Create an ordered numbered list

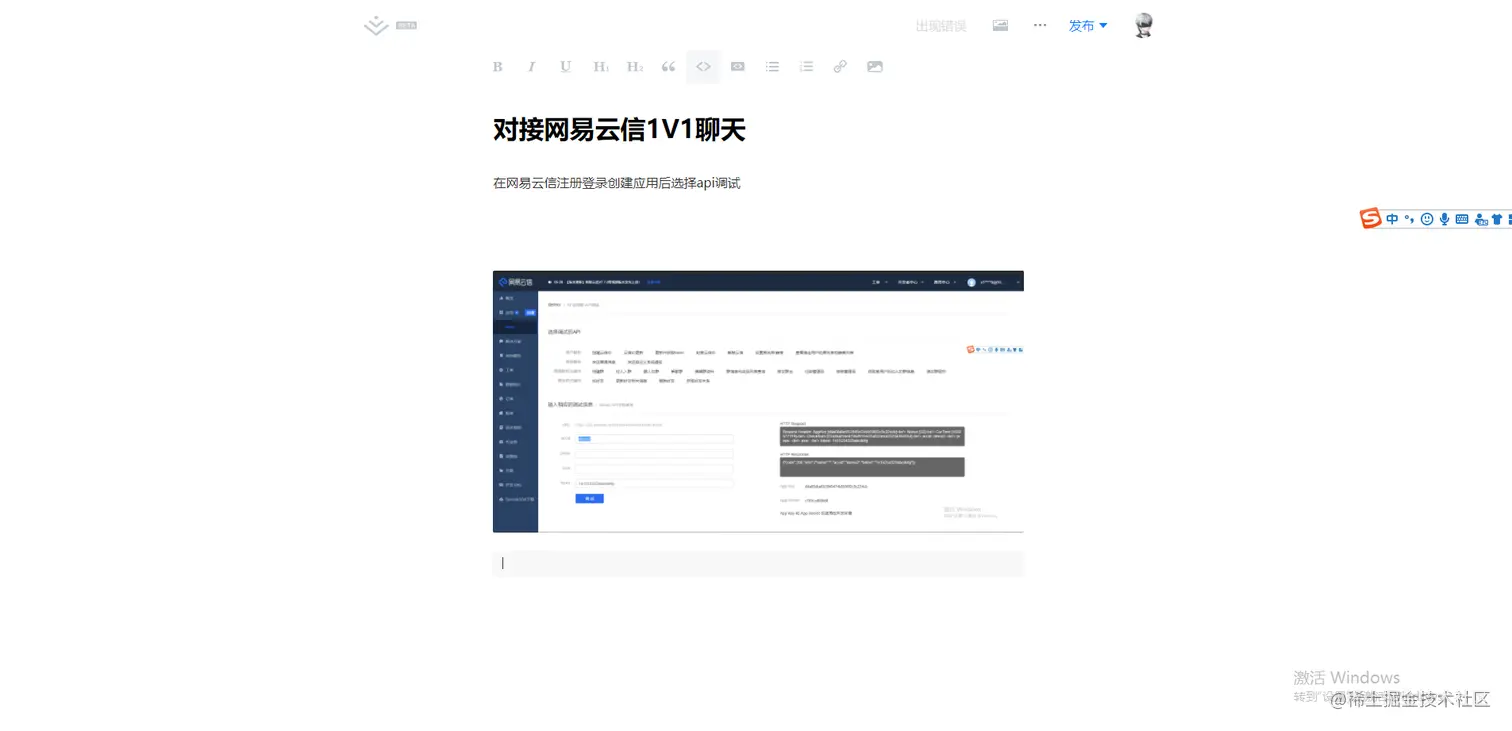tap(806, 67)
